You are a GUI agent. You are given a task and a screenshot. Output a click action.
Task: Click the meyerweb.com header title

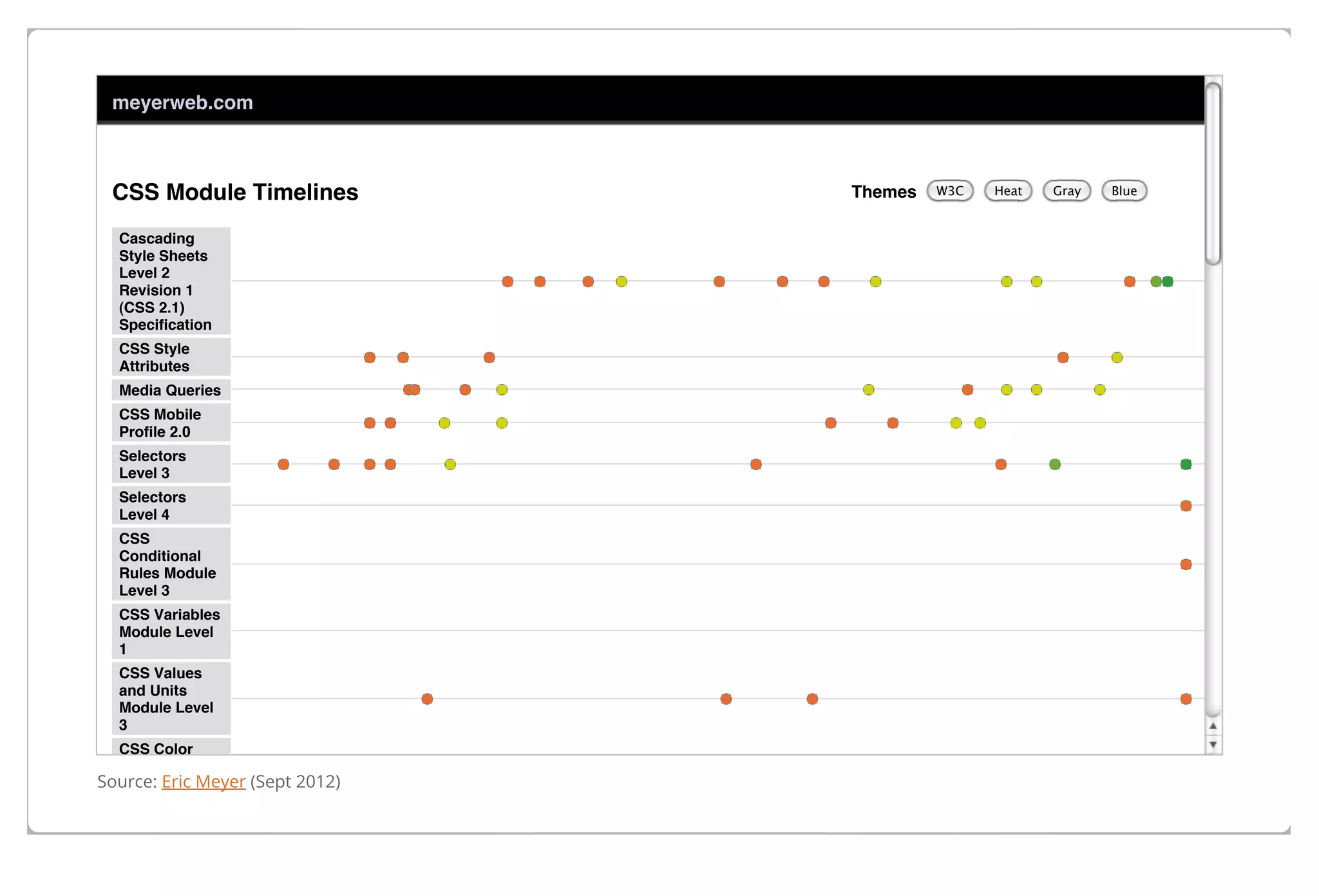tap(182, 102)
